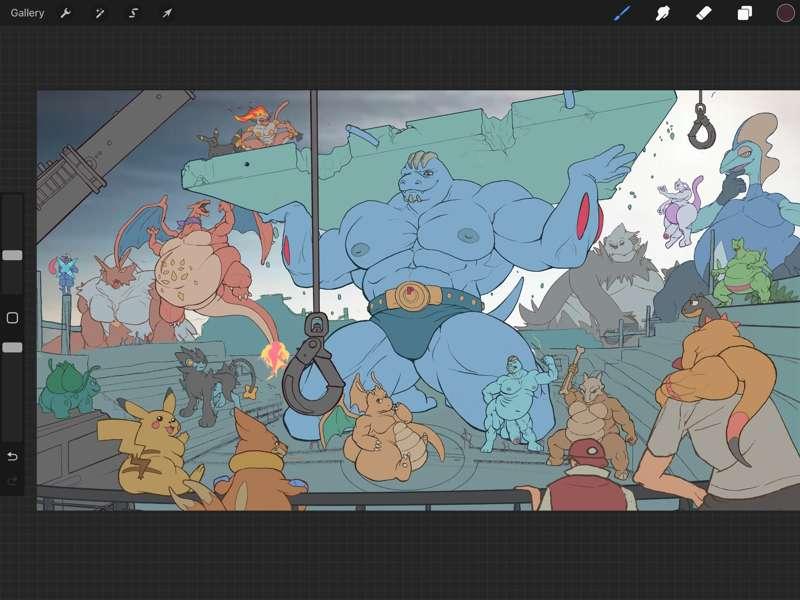The image size is (800, 600).
Task: Select the Eraser tool
Action: (704, 13)
